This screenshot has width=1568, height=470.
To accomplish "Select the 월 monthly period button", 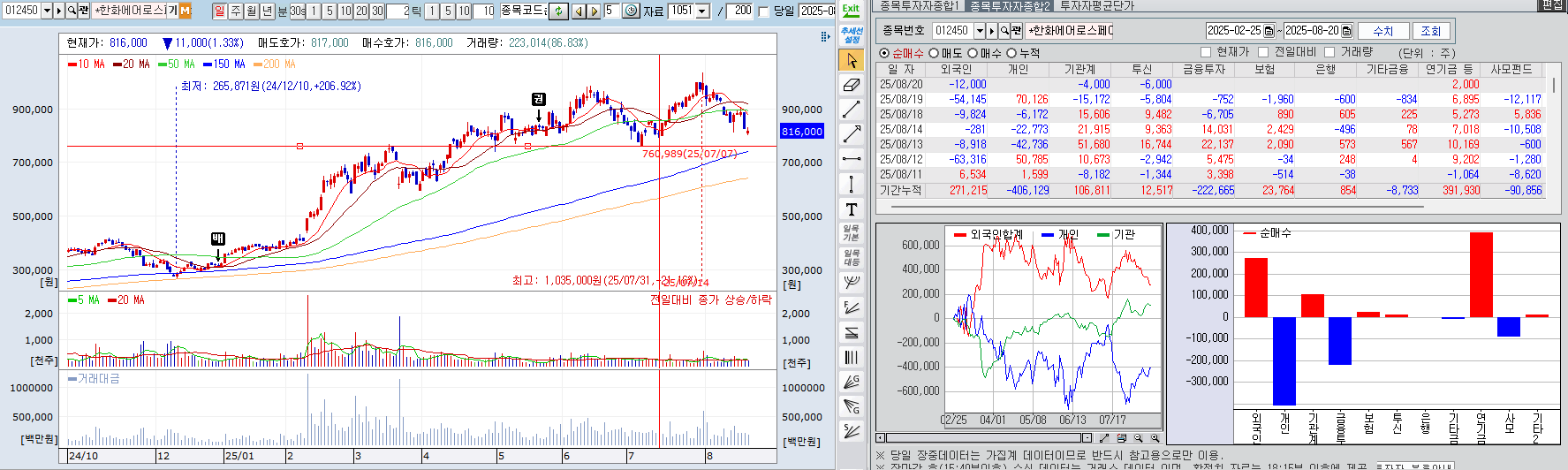I will [252, 11].
